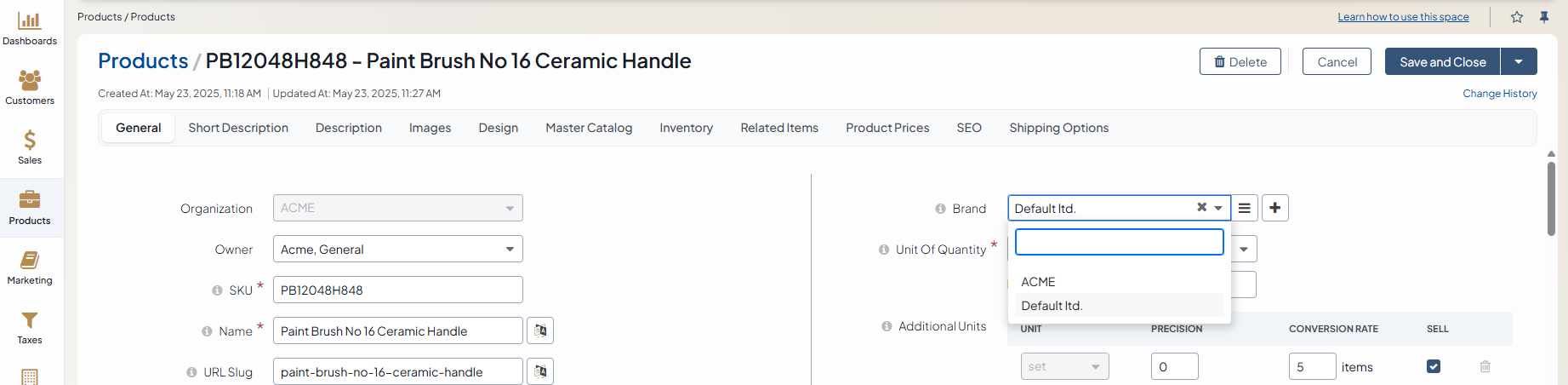Click the add Brand plus icon

(x=1275, y=208)
